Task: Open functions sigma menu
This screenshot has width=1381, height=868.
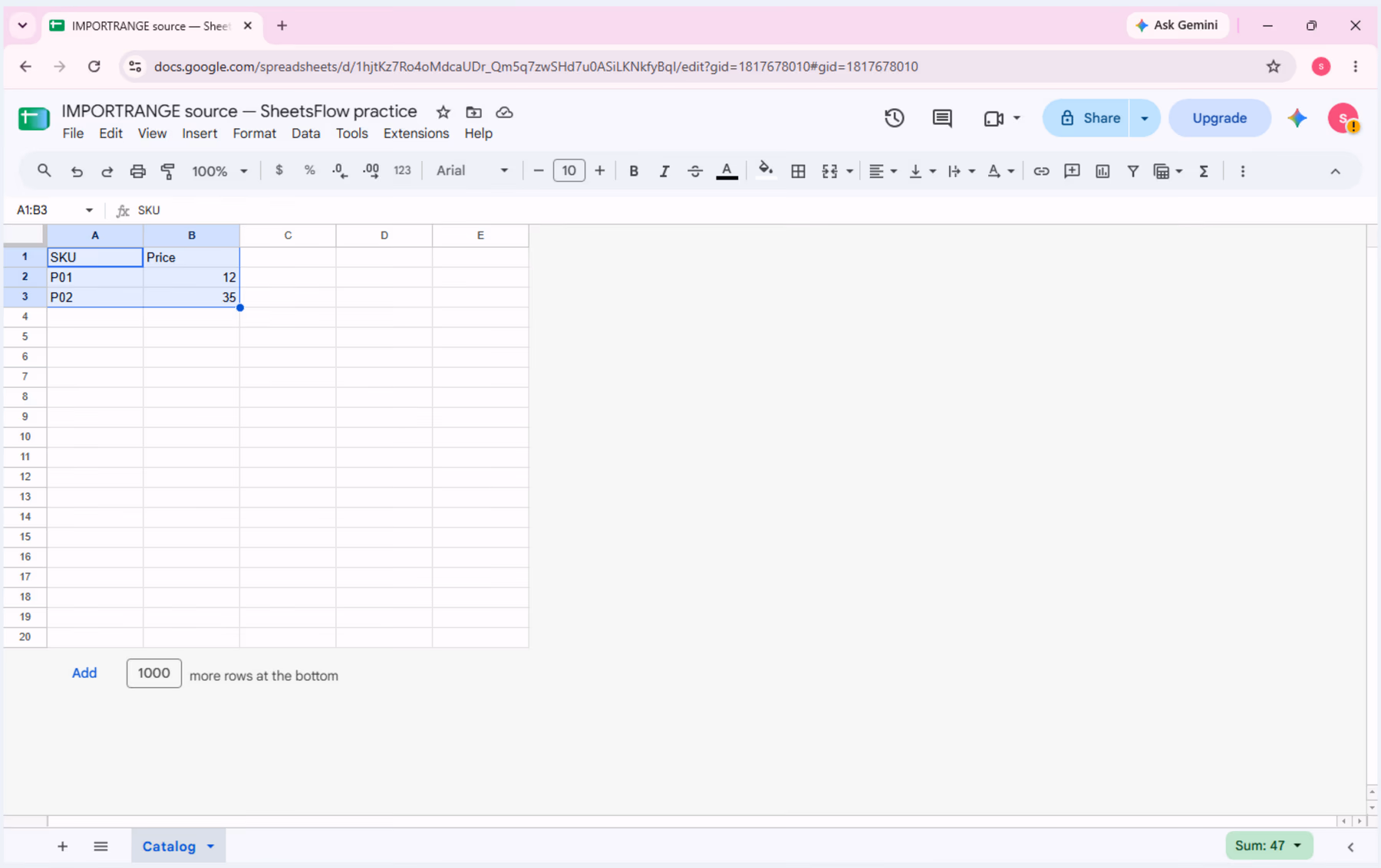Action: tap(1204, 171)
